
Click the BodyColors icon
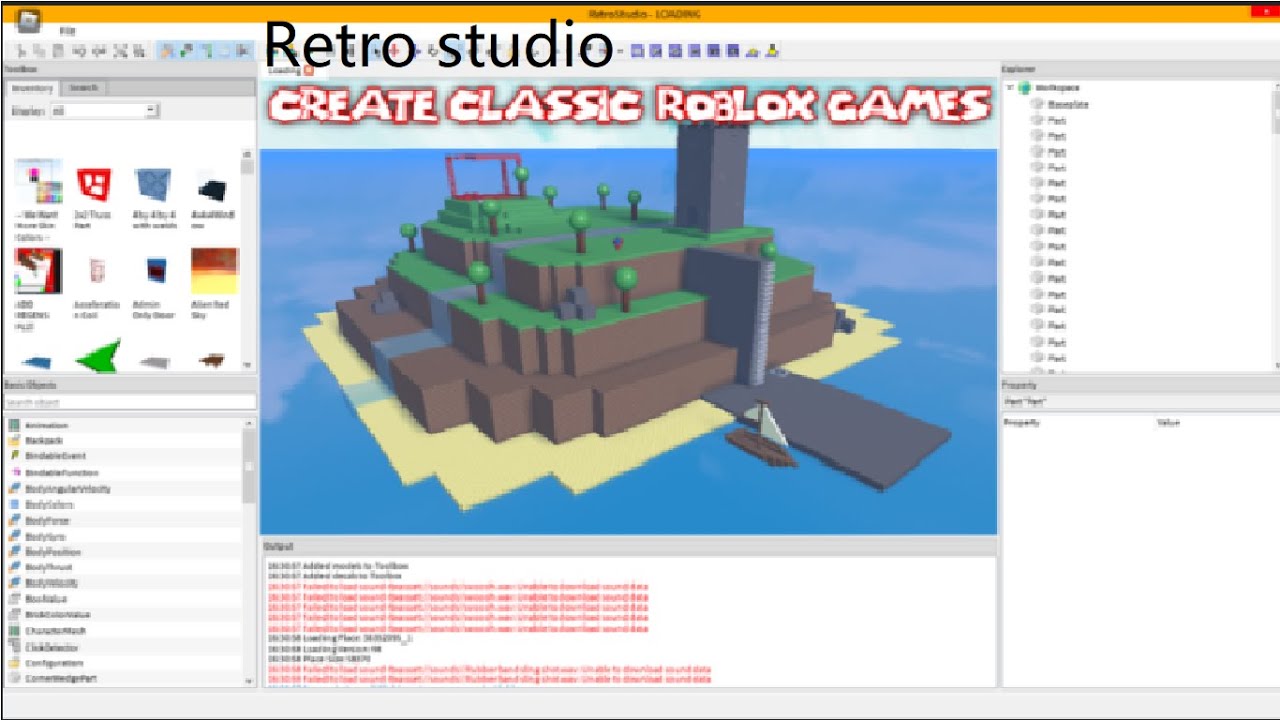[14, 505]
